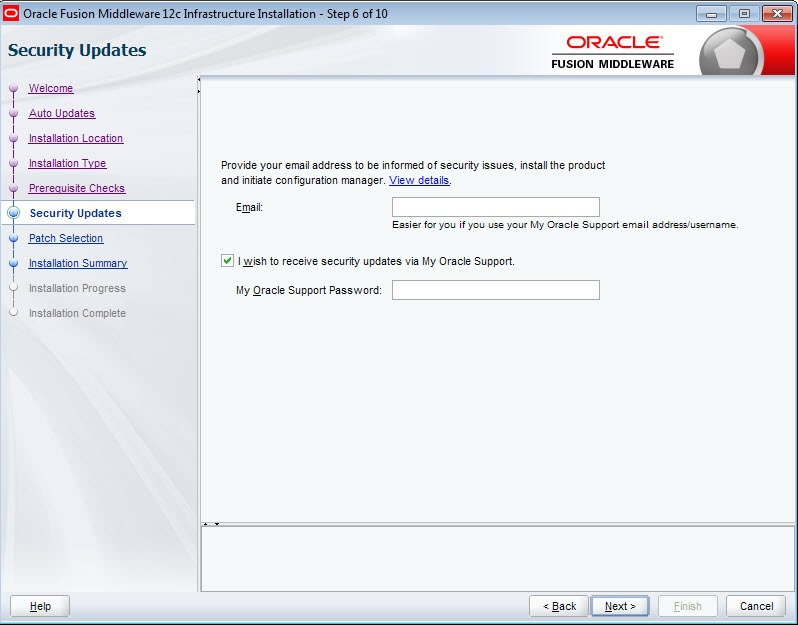Click the message pane splitter down arrow

pyautogui.click(x=217, y=524)
